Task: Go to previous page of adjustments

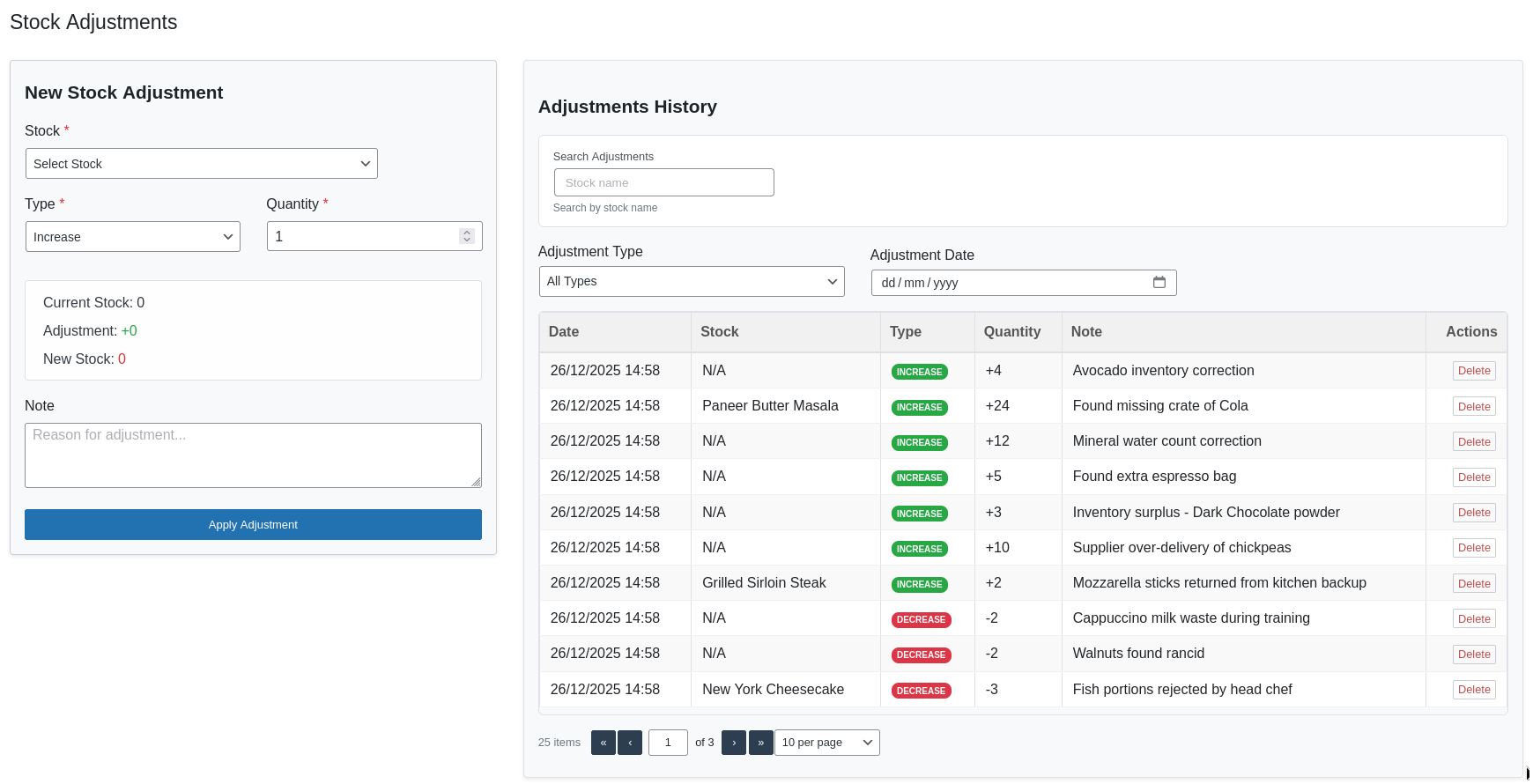Action: (630, 743)
